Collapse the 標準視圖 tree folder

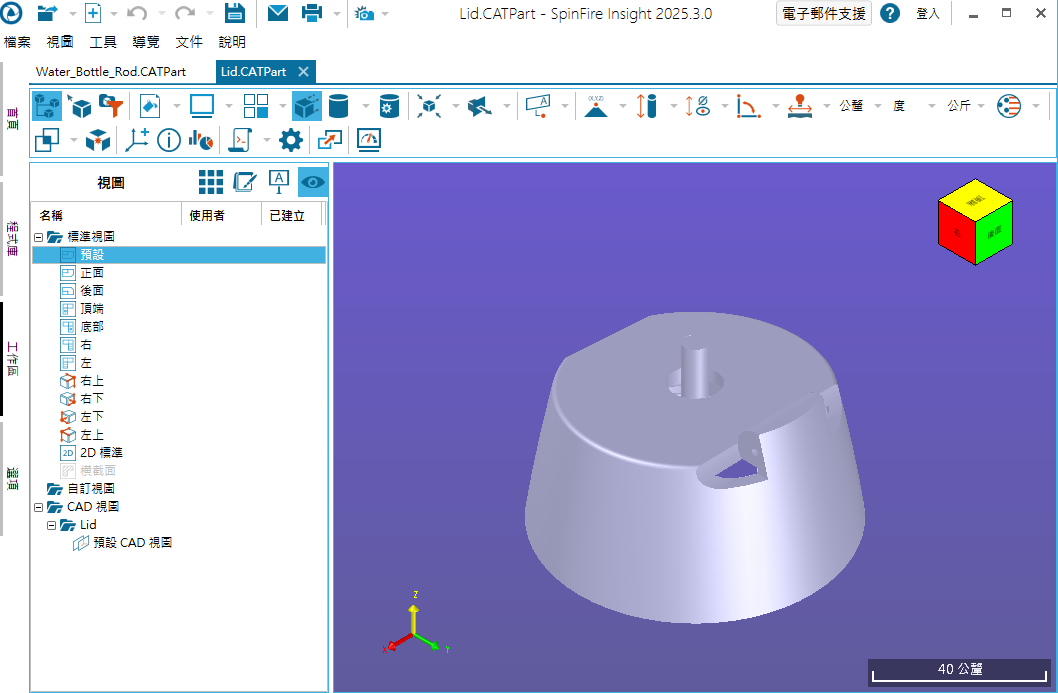(37, 236)
